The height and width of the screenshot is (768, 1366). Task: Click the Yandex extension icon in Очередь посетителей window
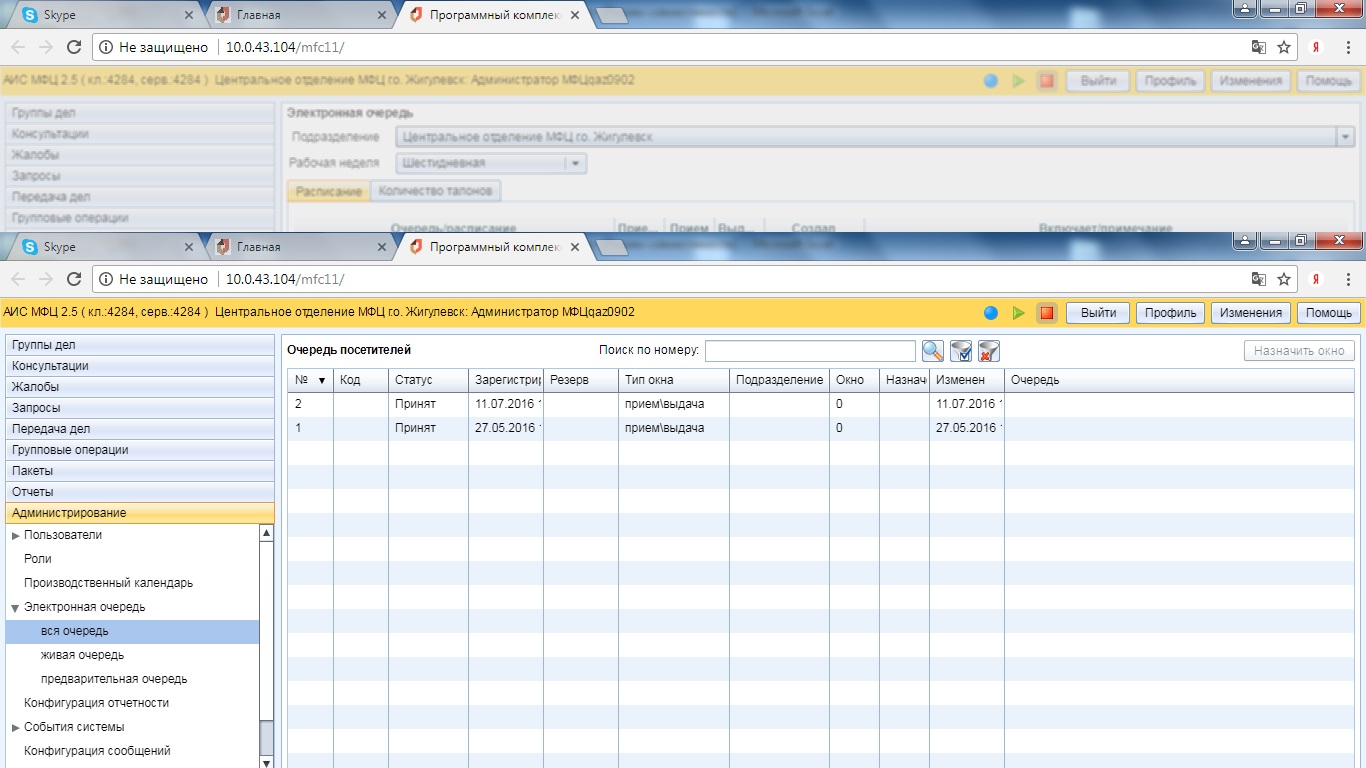pos(1318,279)
